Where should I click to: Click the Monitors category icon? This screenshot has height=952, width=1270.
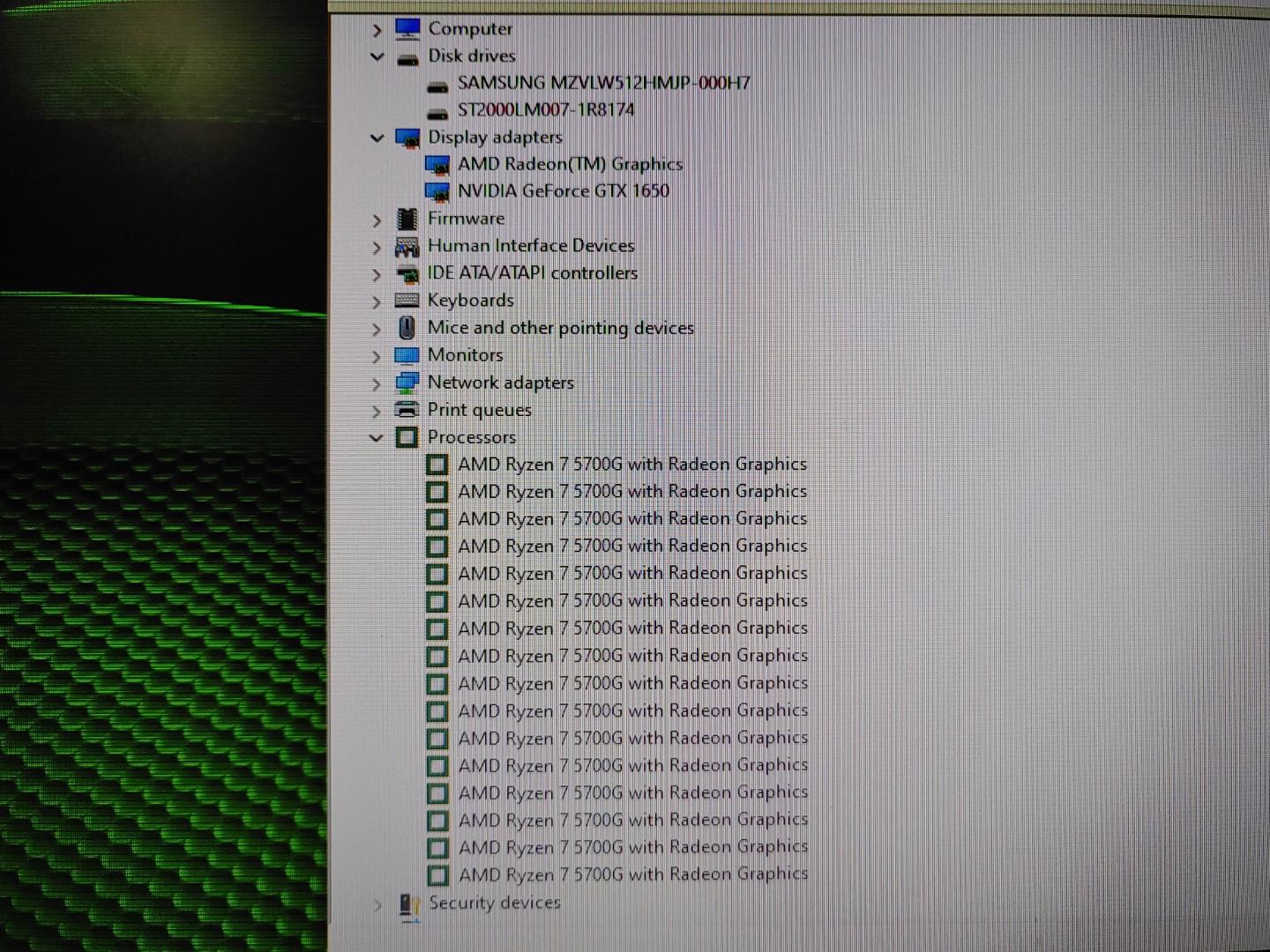pyautogui.click(x=407, y=356)
